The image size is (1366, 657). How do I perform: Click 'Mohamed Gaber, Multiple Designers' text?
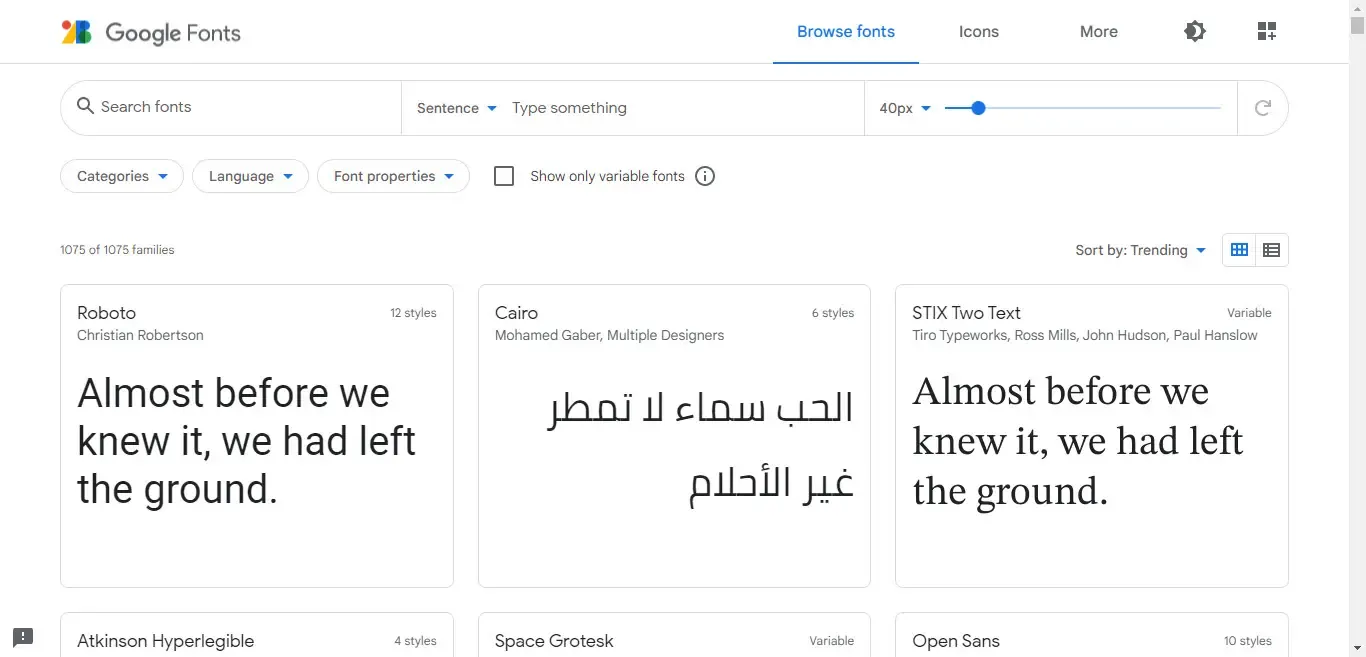click(609, 335)
